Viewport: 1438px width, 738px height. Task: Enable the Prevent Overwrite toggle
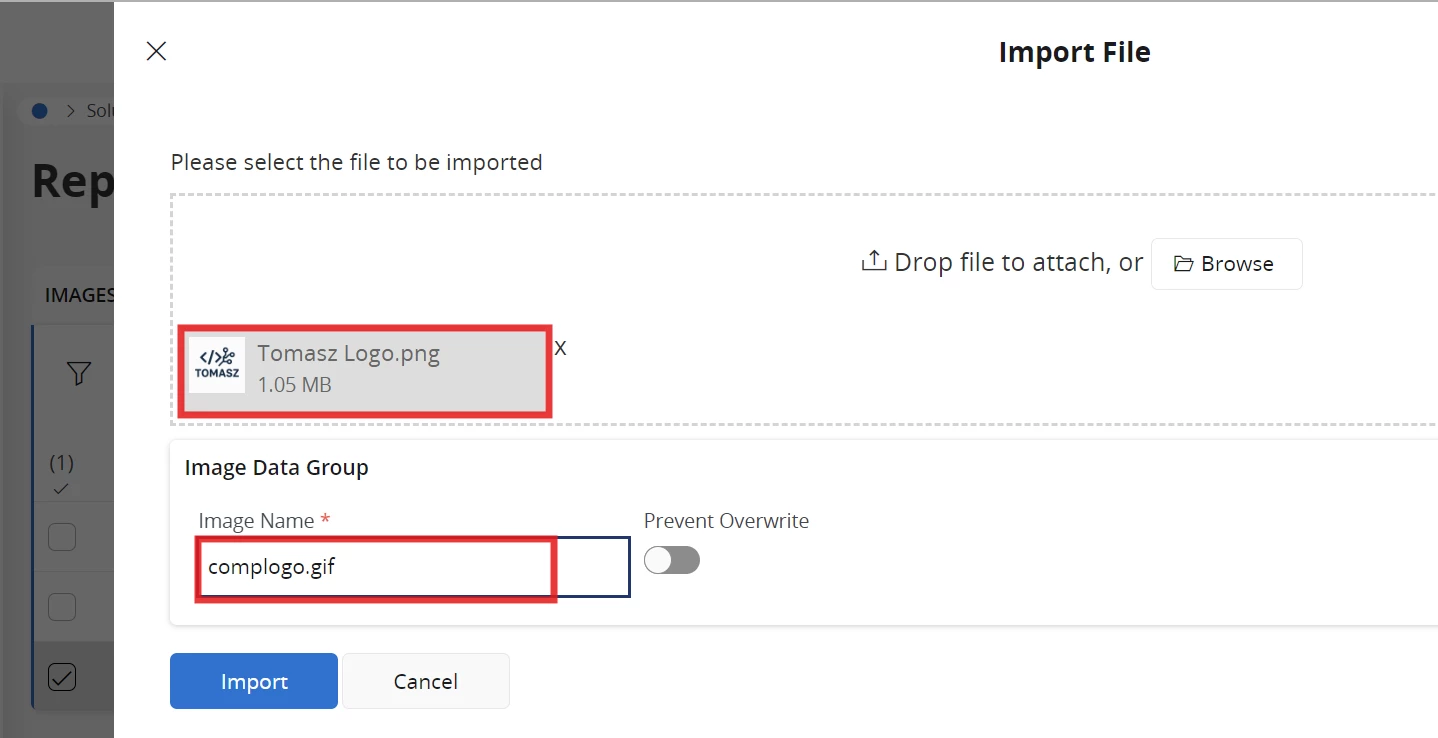tap(671, 560)
